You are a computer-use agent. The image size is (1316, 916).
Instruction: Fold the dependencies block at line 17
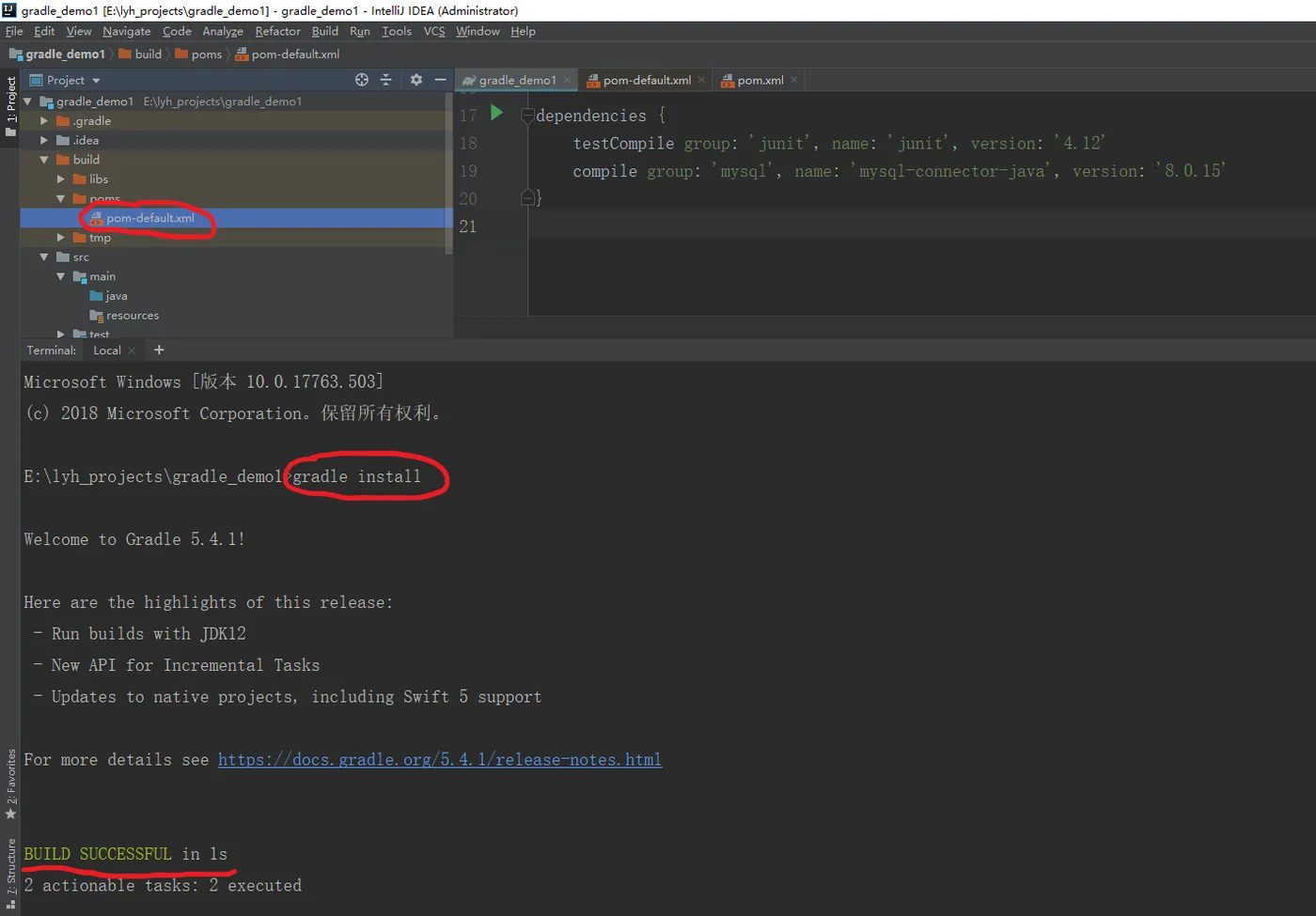click(527, 116)
